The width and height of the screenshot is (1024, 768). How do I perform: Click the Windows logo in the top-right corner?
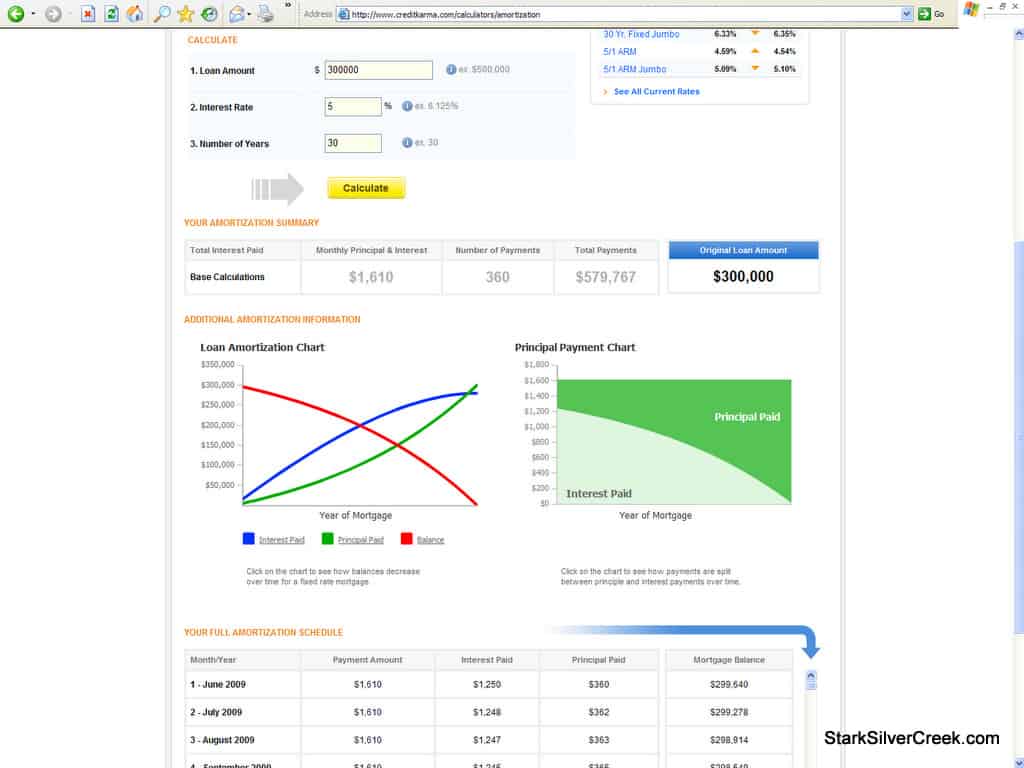969,11
